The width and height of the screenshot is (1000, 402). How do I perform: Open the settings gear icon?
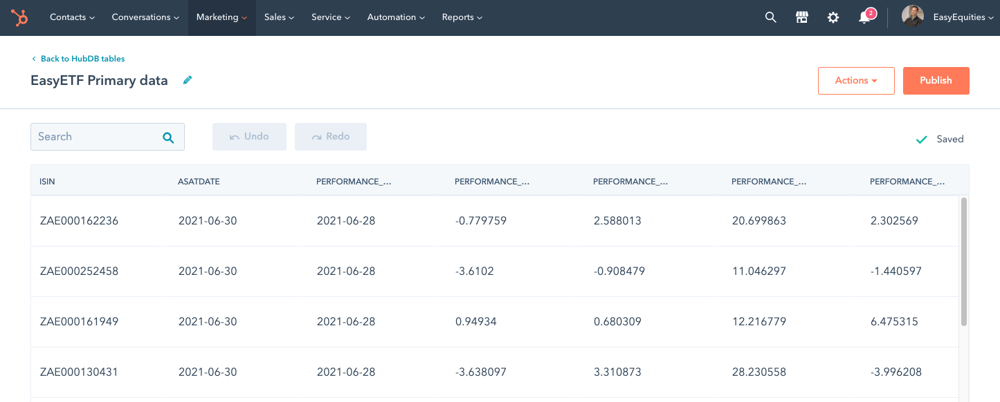833,18
